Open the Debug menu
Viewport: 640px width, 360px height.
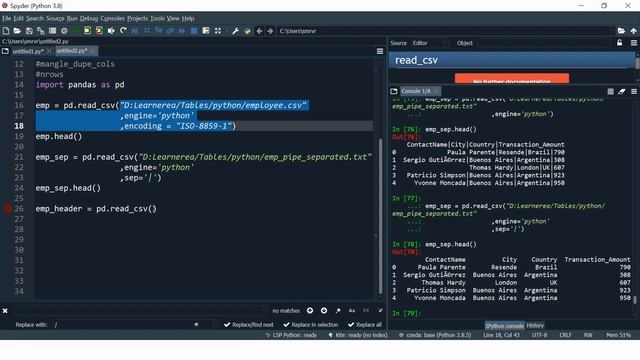(89, 18)
